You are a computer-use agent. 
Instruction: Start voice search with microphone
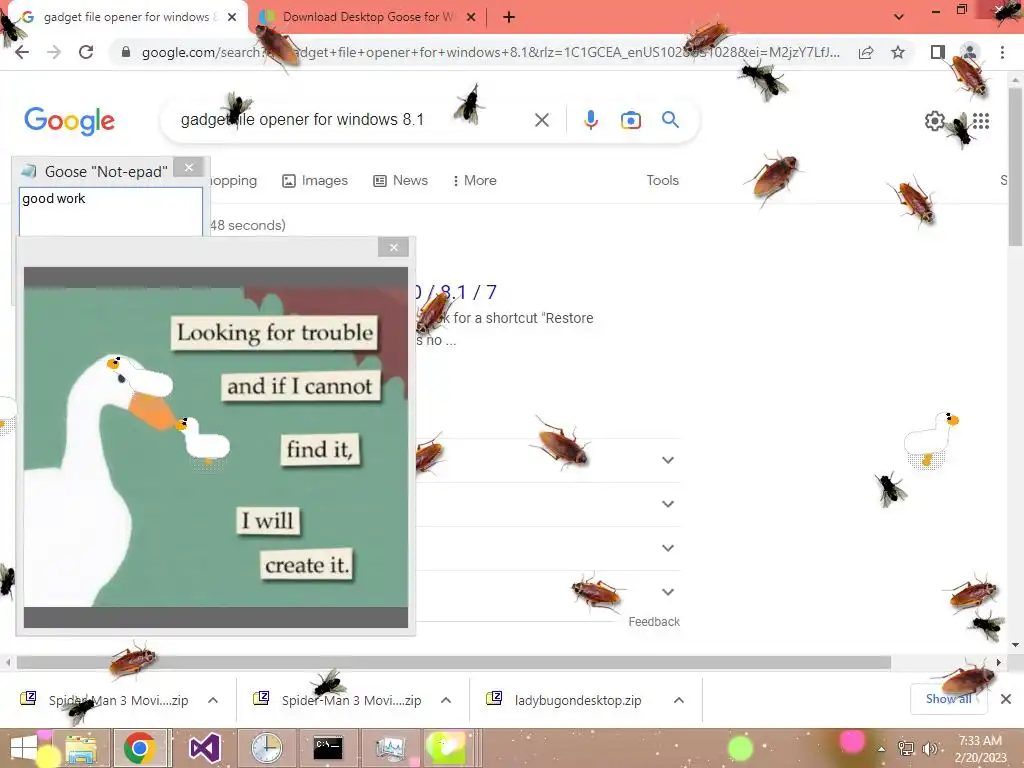pyautogui.click(x=590, y=120)
